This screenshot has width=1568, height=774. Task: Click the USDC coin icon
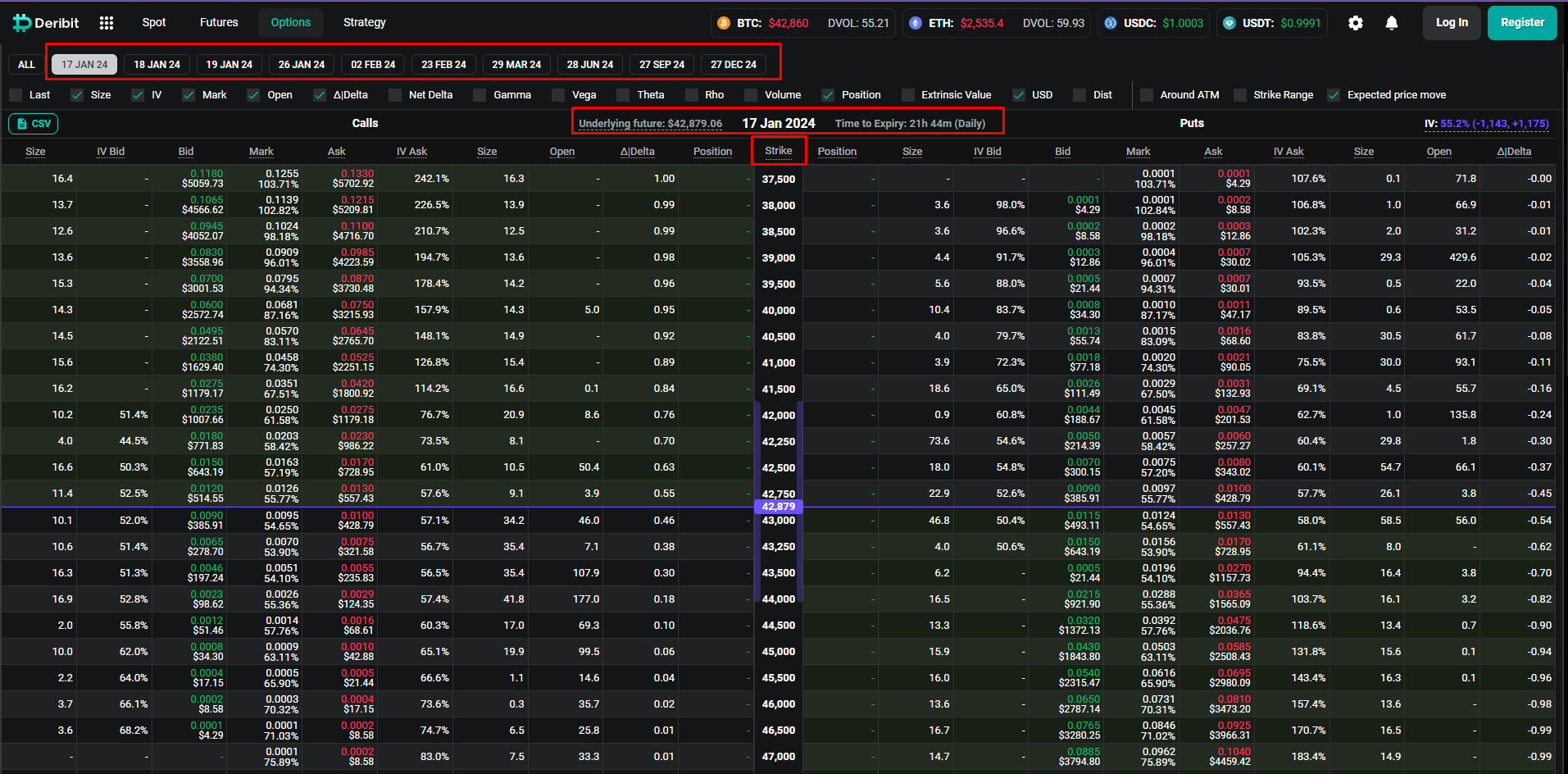click(1111, 23)
